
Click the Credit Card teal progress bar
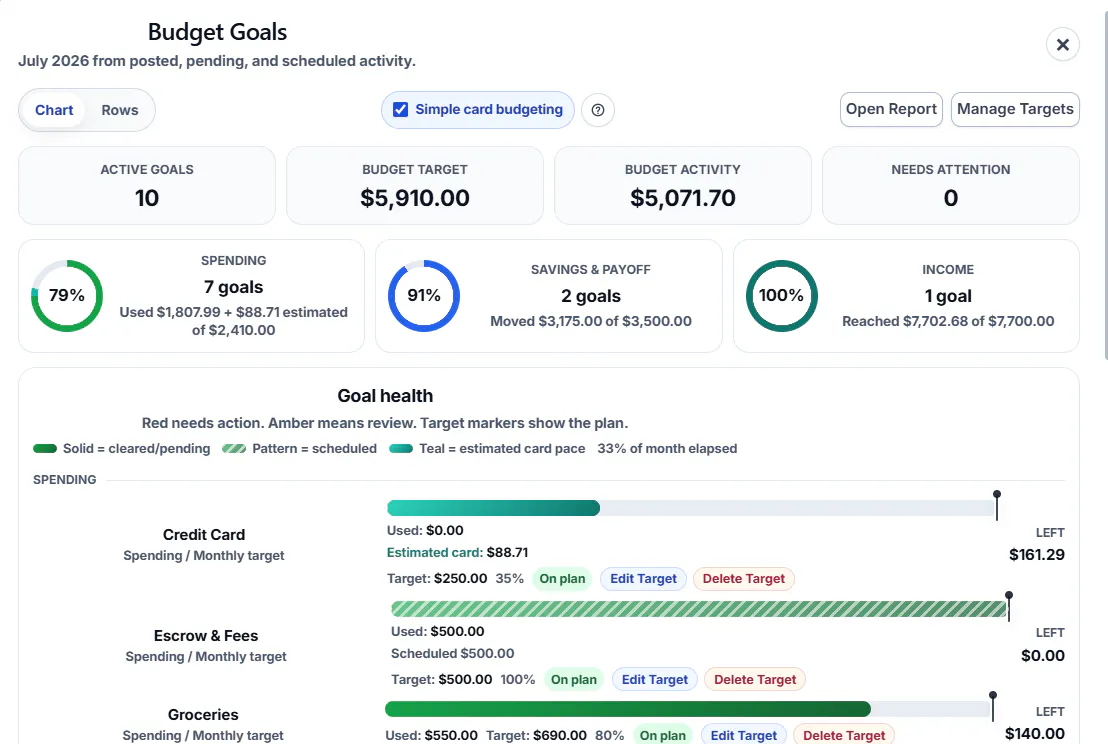(493, 508)
